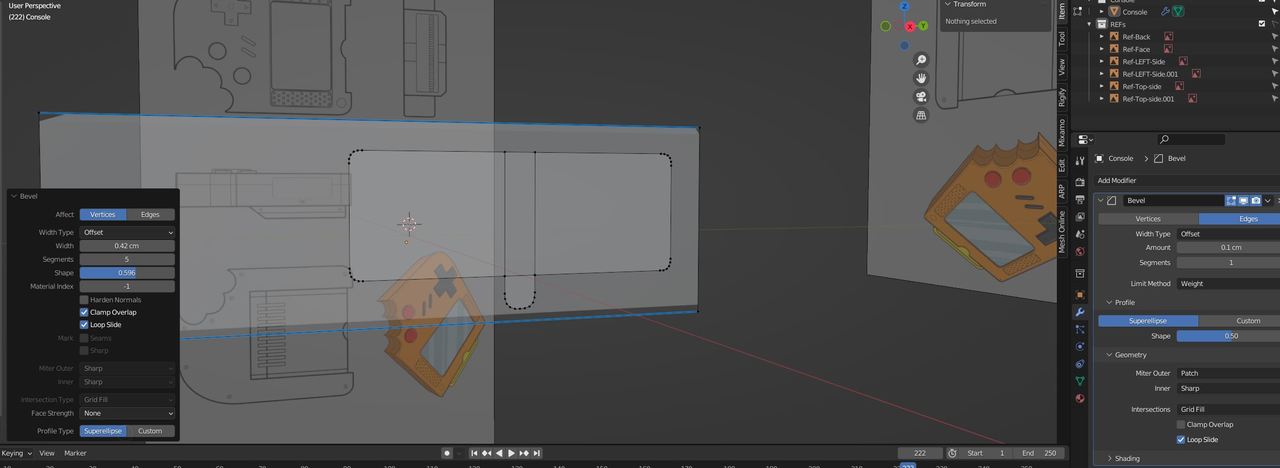Open modifier Width Type Offset dropdown

point(1228,233)
